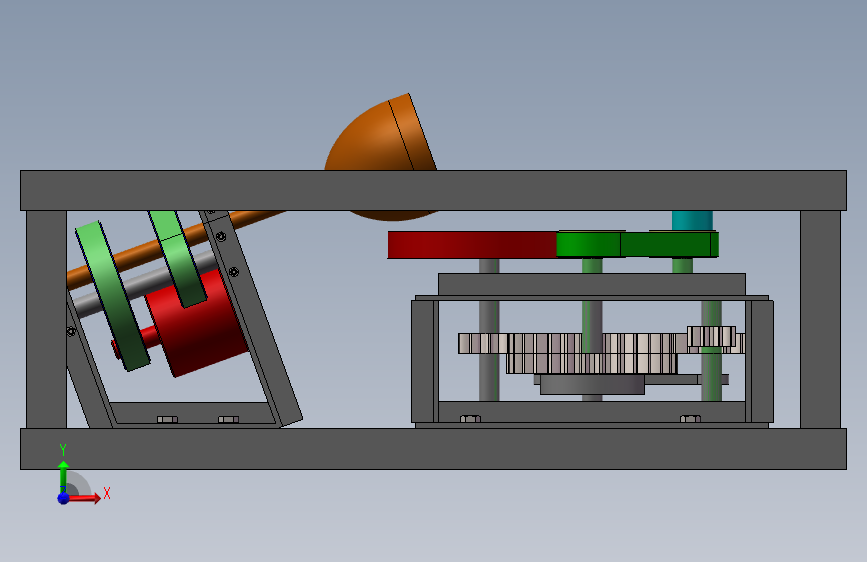The height and width of the screenshot is (562, 867).
Task: Select the gearbox upper cover plate
Action: pyautogui.click(x=592, y=284)
